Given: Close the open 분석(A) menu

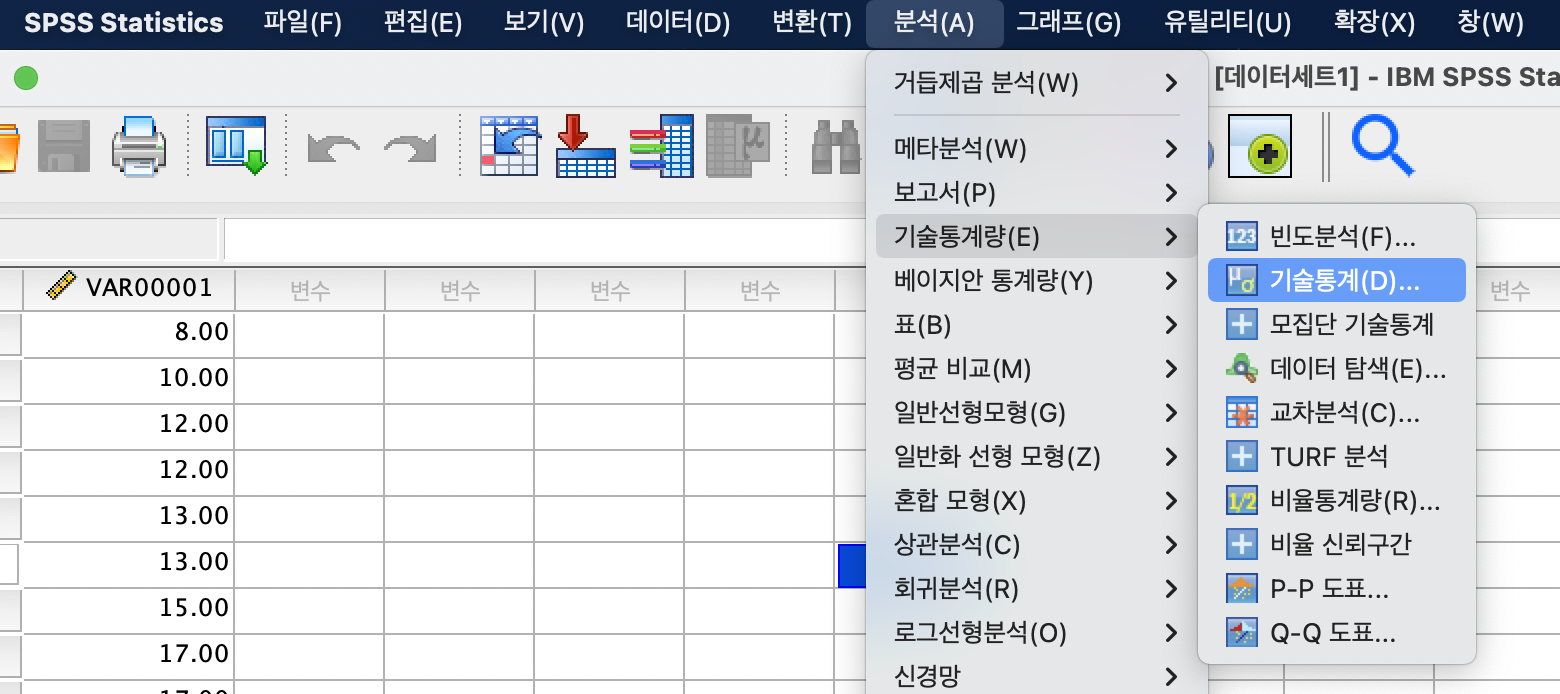Looking at the screenshot, I should [934, 23].
